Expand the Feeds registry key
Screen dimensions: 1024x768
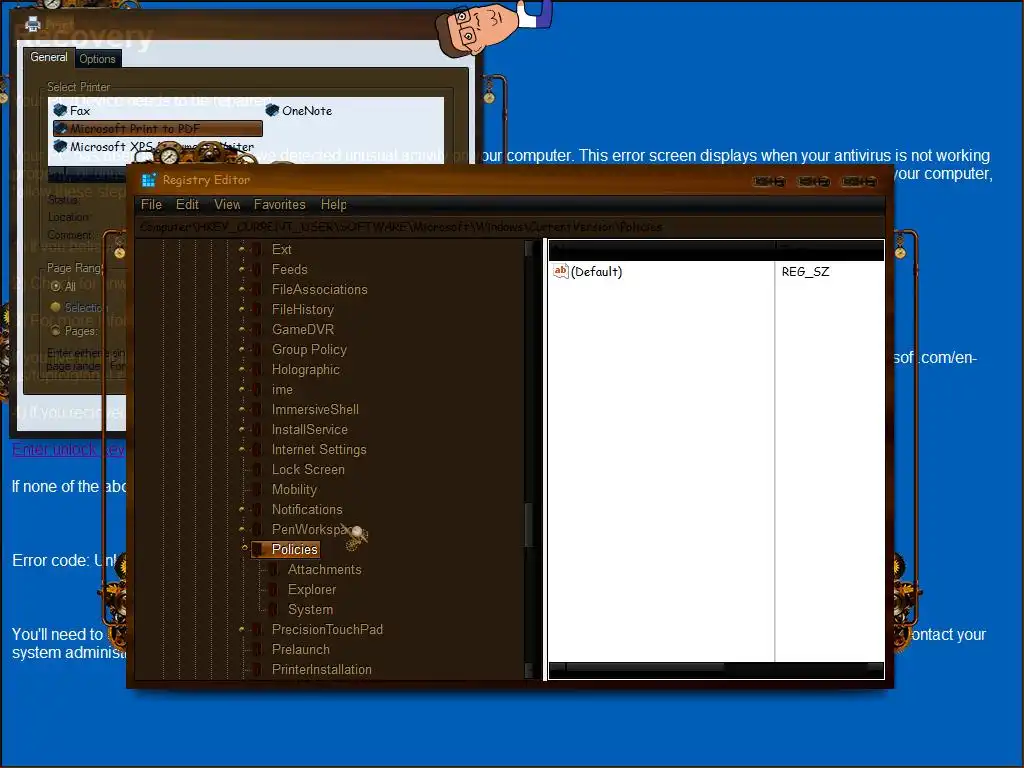(x=242, y=269)
